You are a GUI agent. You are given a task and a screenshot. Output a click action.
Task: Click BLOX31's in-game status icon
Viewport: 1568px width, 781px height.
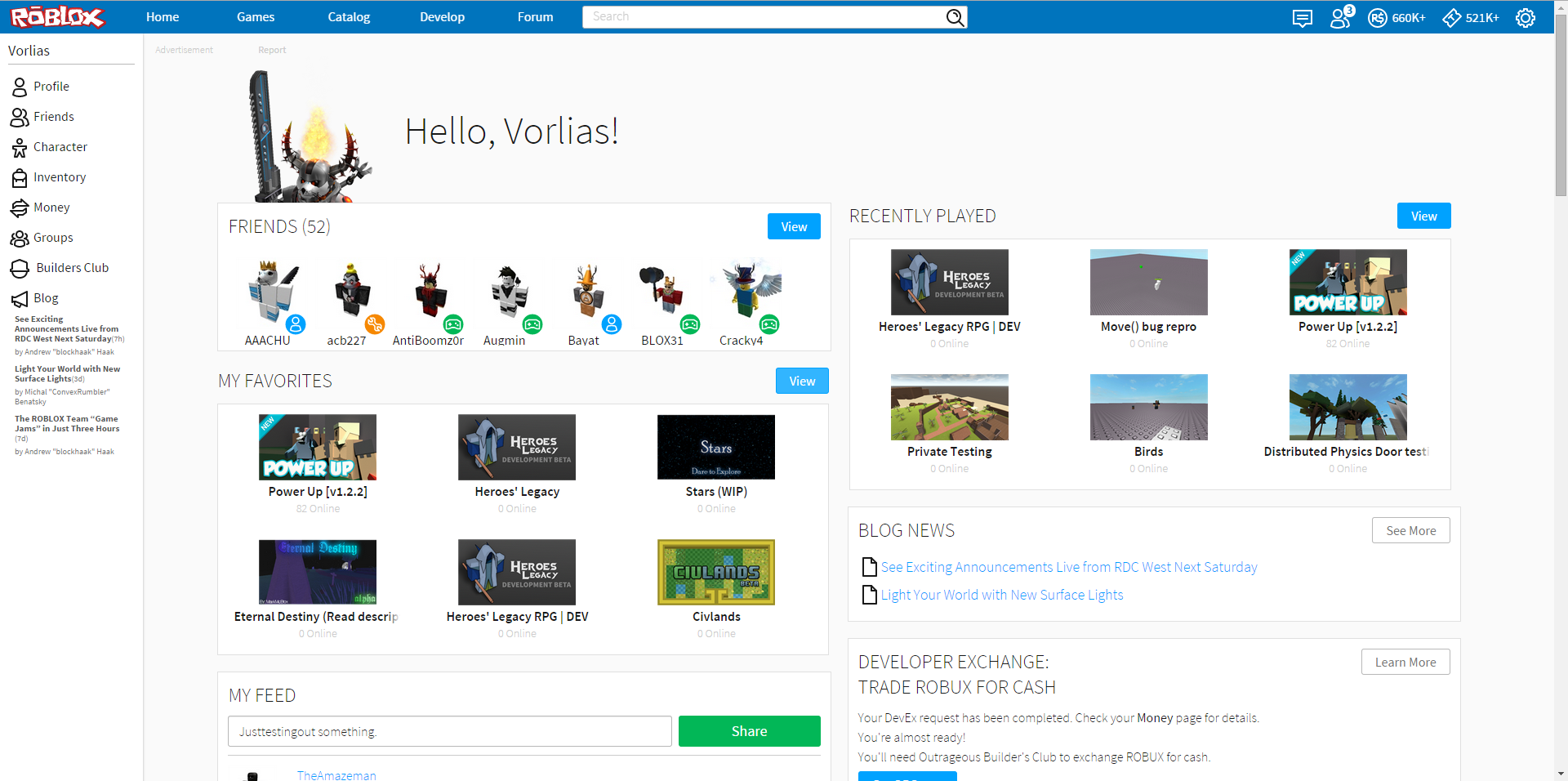(690, 324)
